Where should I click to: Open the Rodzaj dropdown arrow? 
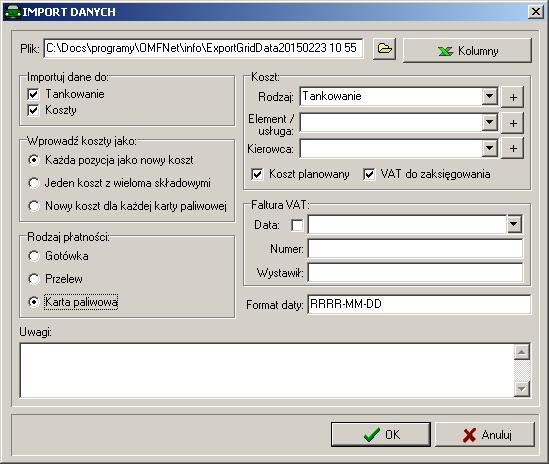[x=489, y=96]
